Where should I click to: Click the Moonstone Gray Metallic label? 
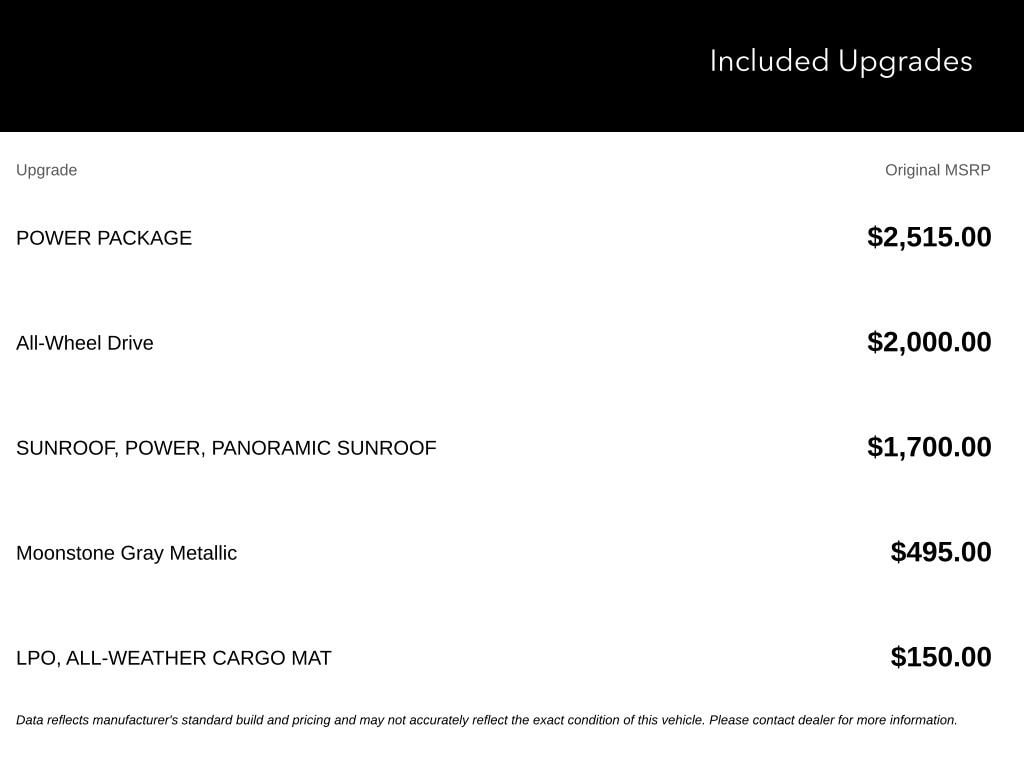click(x=127, y=553)
